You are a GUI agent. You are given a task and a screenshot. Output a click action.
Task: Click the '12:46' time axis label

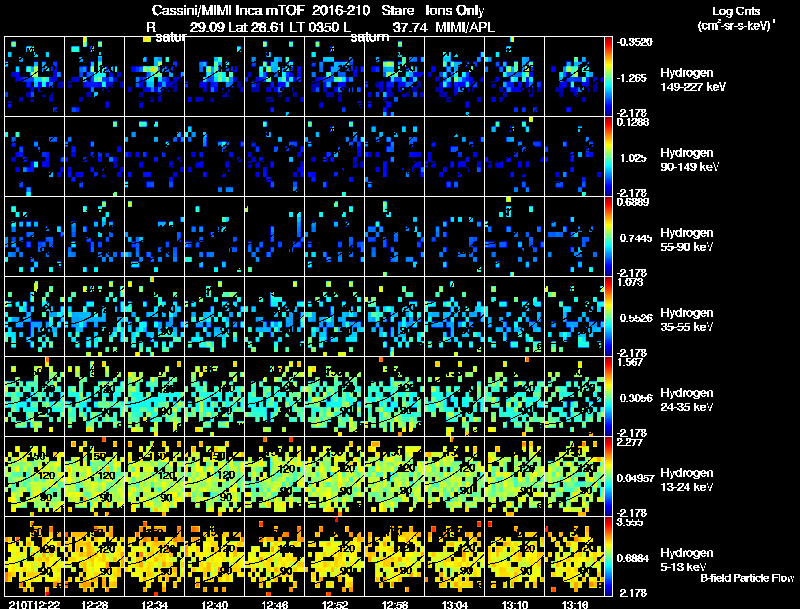pos(274,604)
